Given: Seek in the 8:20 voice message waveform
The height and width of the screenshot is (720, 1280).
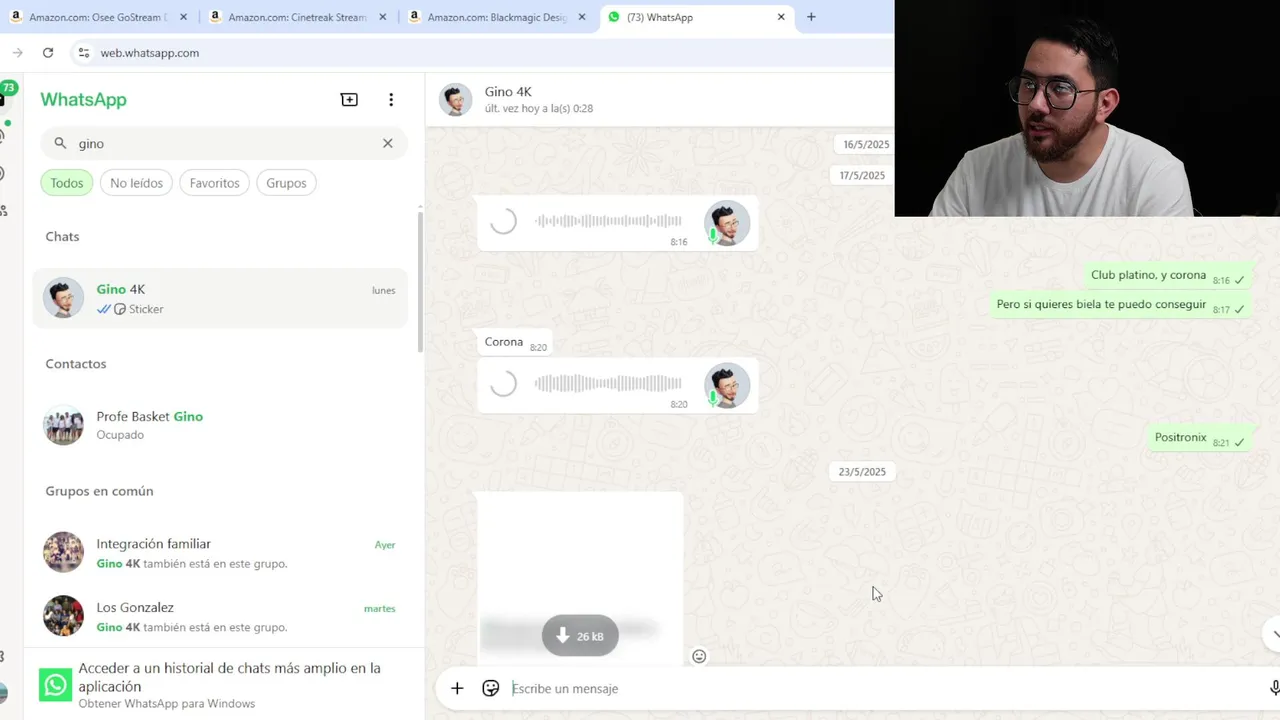Looking at the screenshot, I should pos(608,384).
